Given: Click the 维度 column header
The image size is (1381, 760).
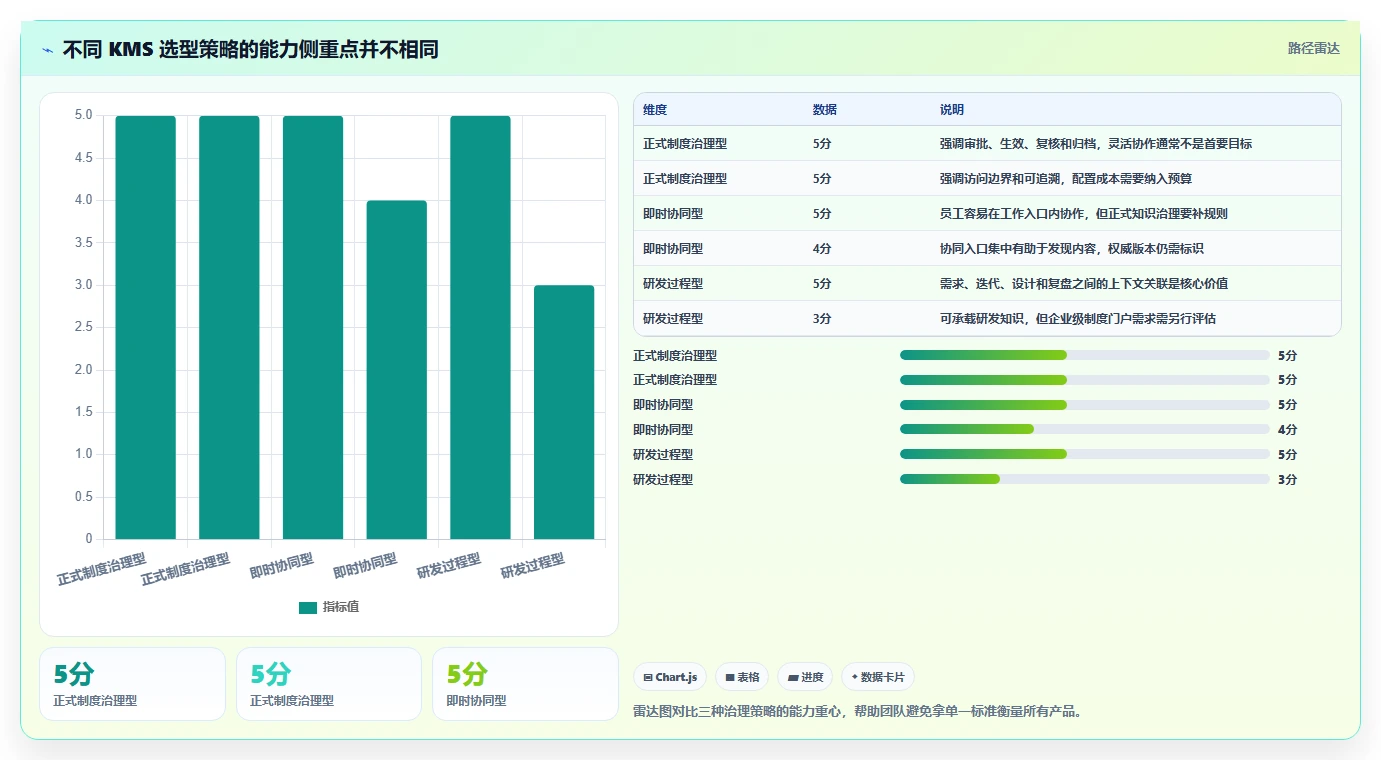Looking at the screenshot, I should click(x=655, y=110).
